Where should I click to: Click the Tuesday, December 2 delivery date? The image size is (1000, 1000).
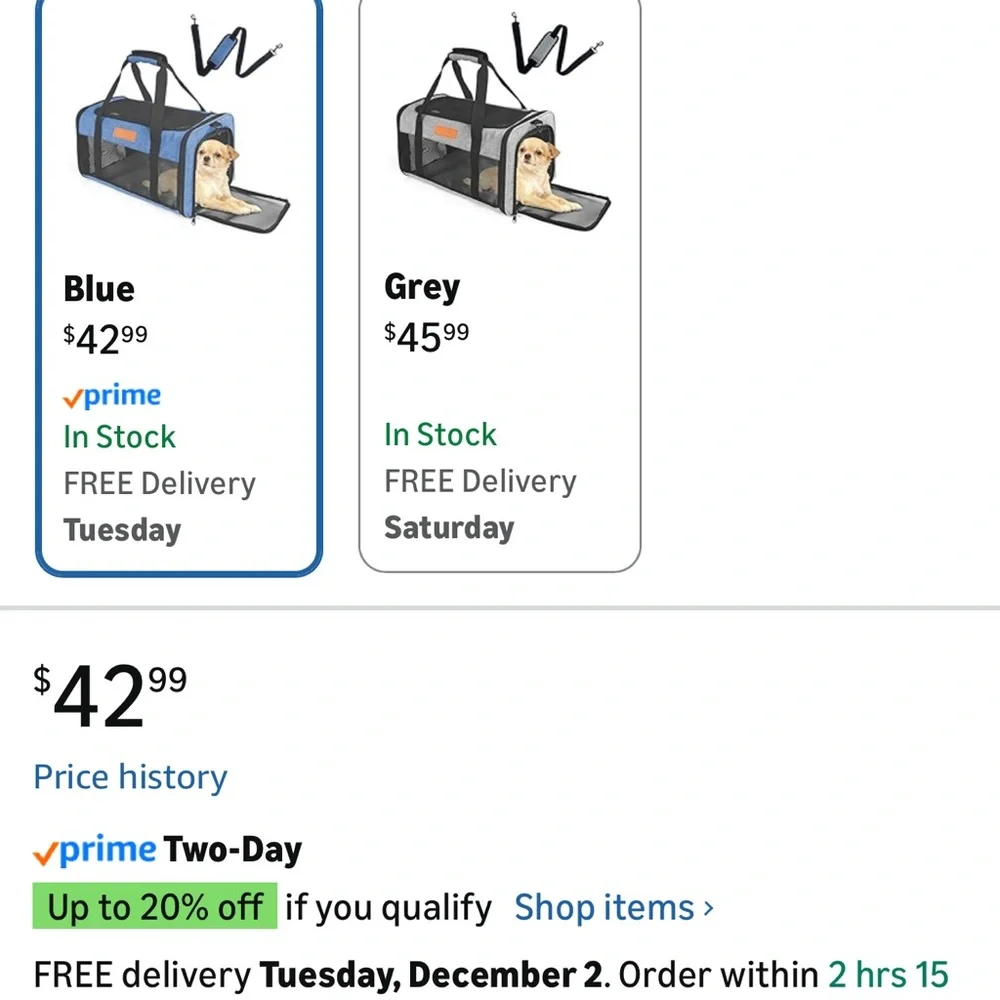(432, 973)
